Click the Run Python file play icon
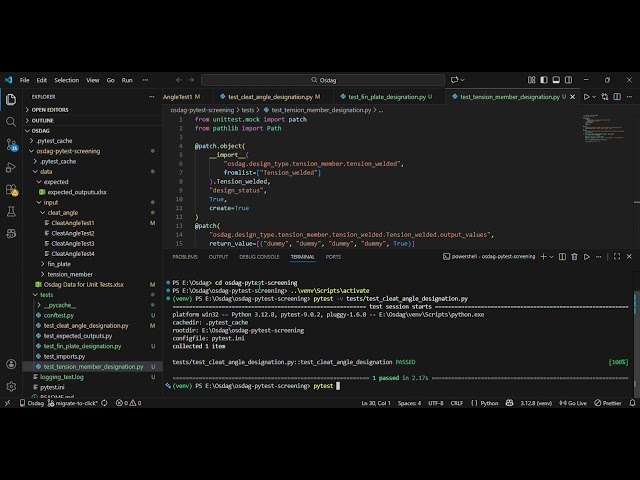The width and height of the screenshot is (640, 480). [586, 97]
